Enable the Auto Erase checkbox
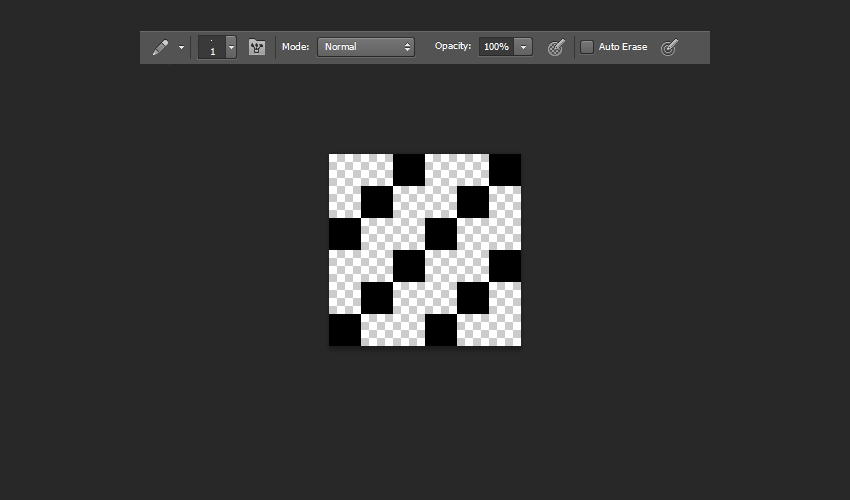This screenshot has width=850, height=500. tap(587, 47)
